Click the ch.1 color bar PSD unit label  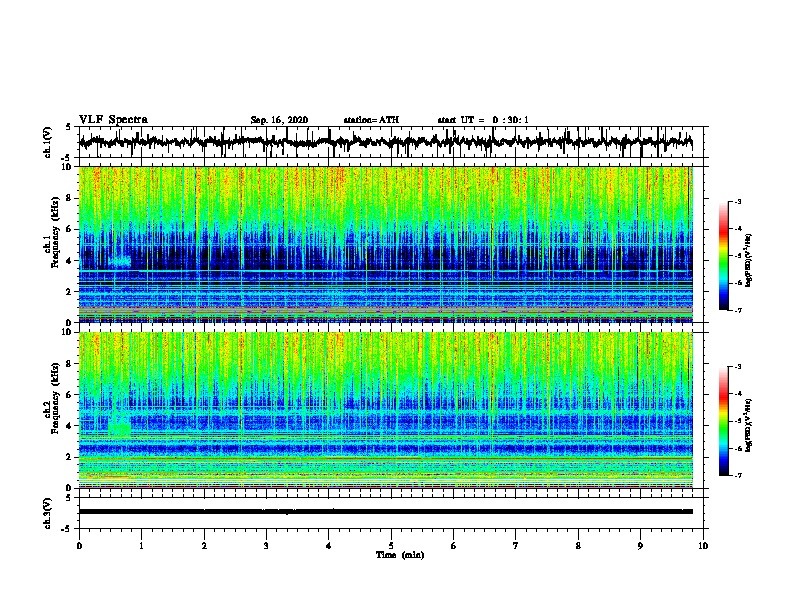(x=748, y=260)
